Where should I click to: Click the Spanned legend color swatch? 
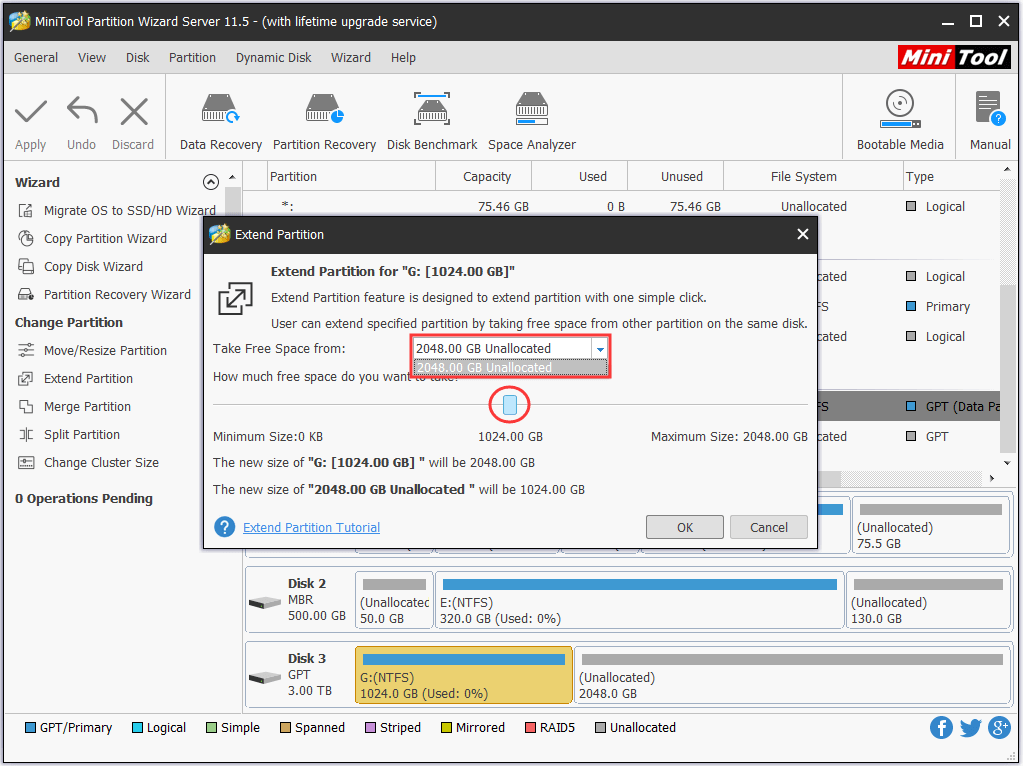[285, 728]
